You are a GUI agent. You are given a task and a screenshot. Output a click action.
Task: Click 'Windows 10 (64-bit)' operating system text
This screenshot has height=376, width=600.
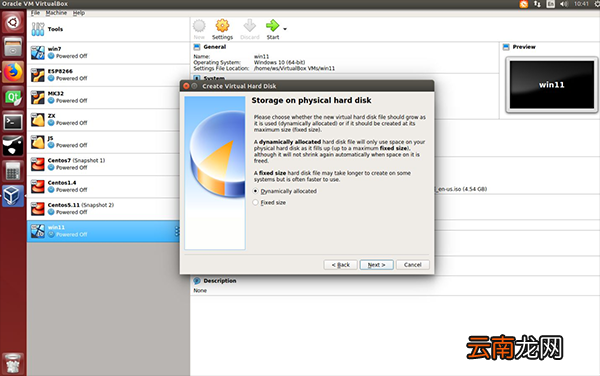(x=279, y=62)
